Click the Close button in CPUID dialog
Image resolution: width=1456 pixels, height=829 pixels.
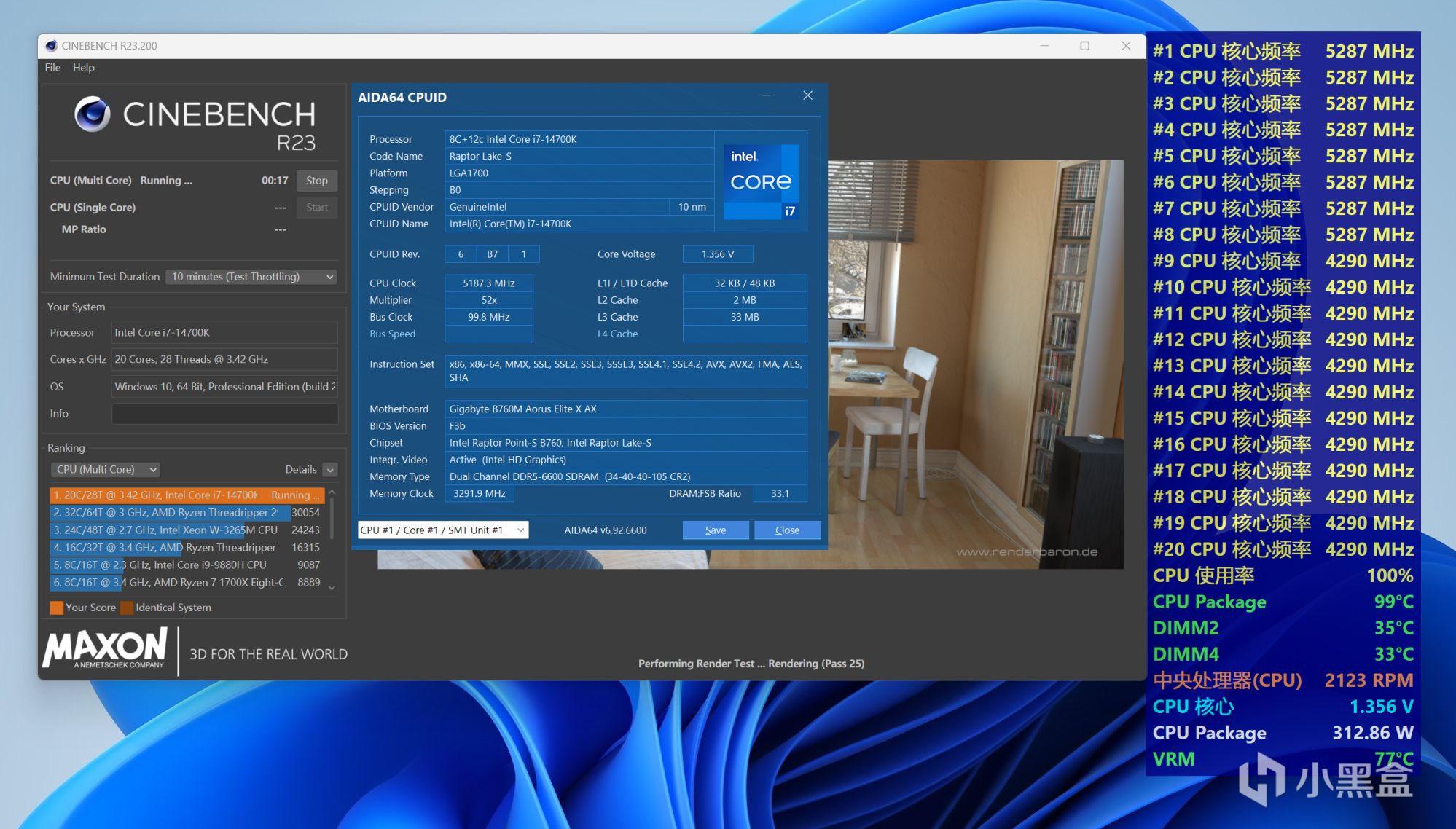tap(786, 530)
